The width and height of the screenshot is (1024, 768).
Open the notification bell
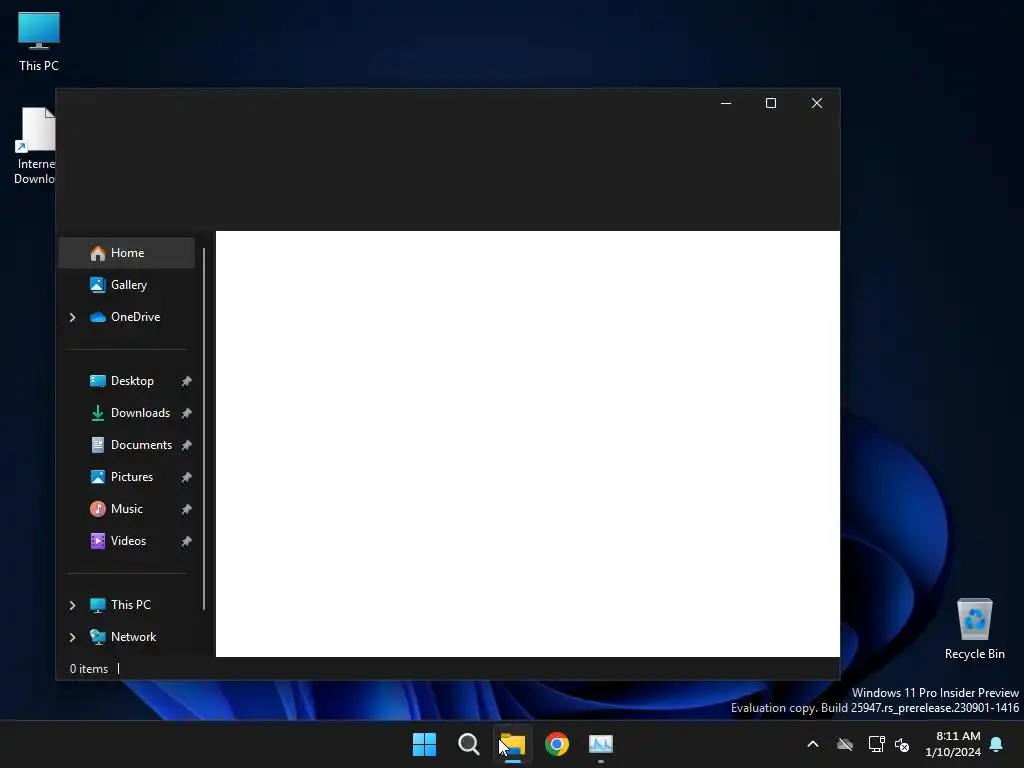tap(997, 744)
